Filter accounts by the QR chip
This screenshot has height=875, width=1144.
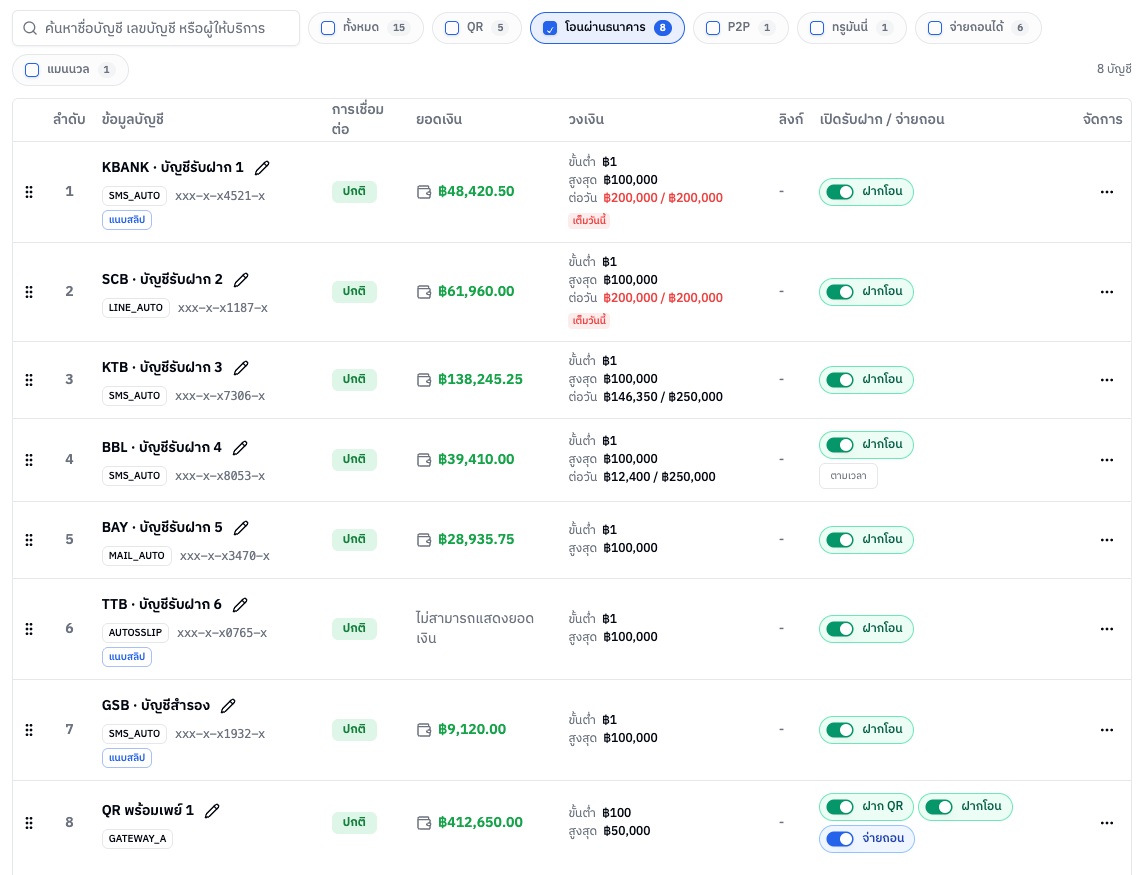pos(476,28)
